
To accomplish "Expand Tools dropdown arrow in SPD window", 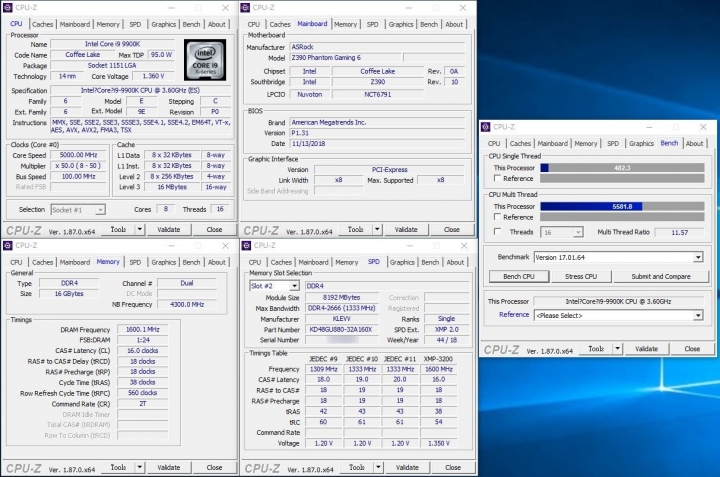I will (378, 467).
